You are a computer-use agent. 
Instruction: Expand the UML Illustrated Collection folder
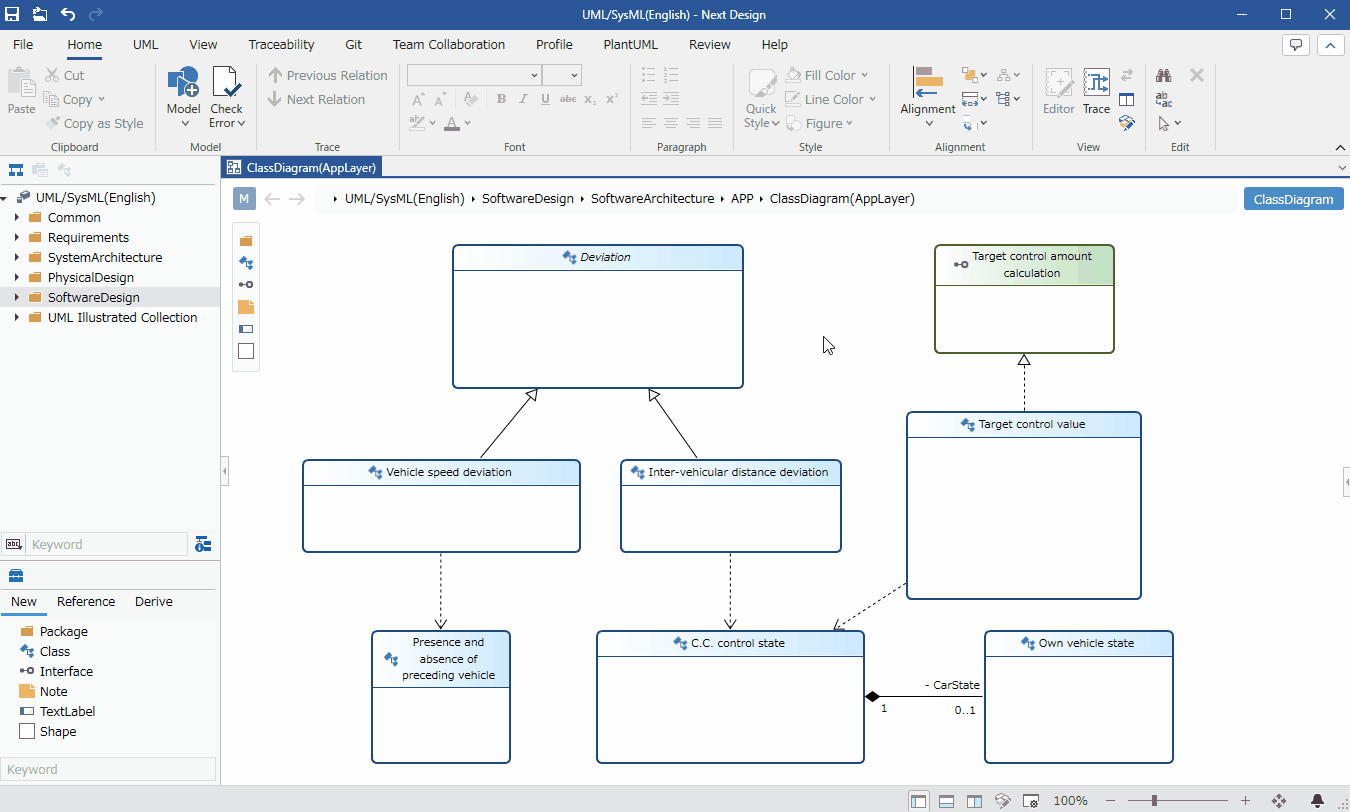17,317
